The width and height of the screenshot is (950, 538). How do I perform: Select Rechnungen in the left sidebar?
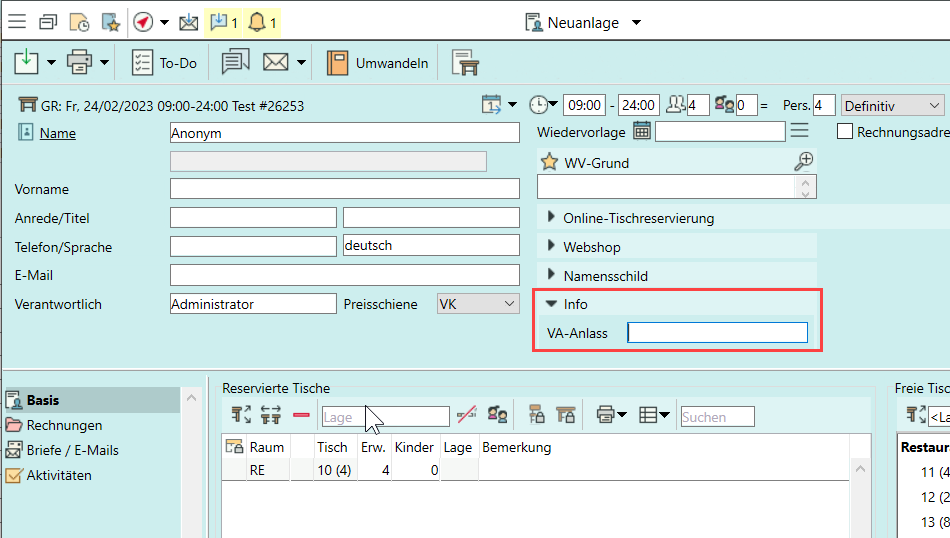click(x=64, y=425)
